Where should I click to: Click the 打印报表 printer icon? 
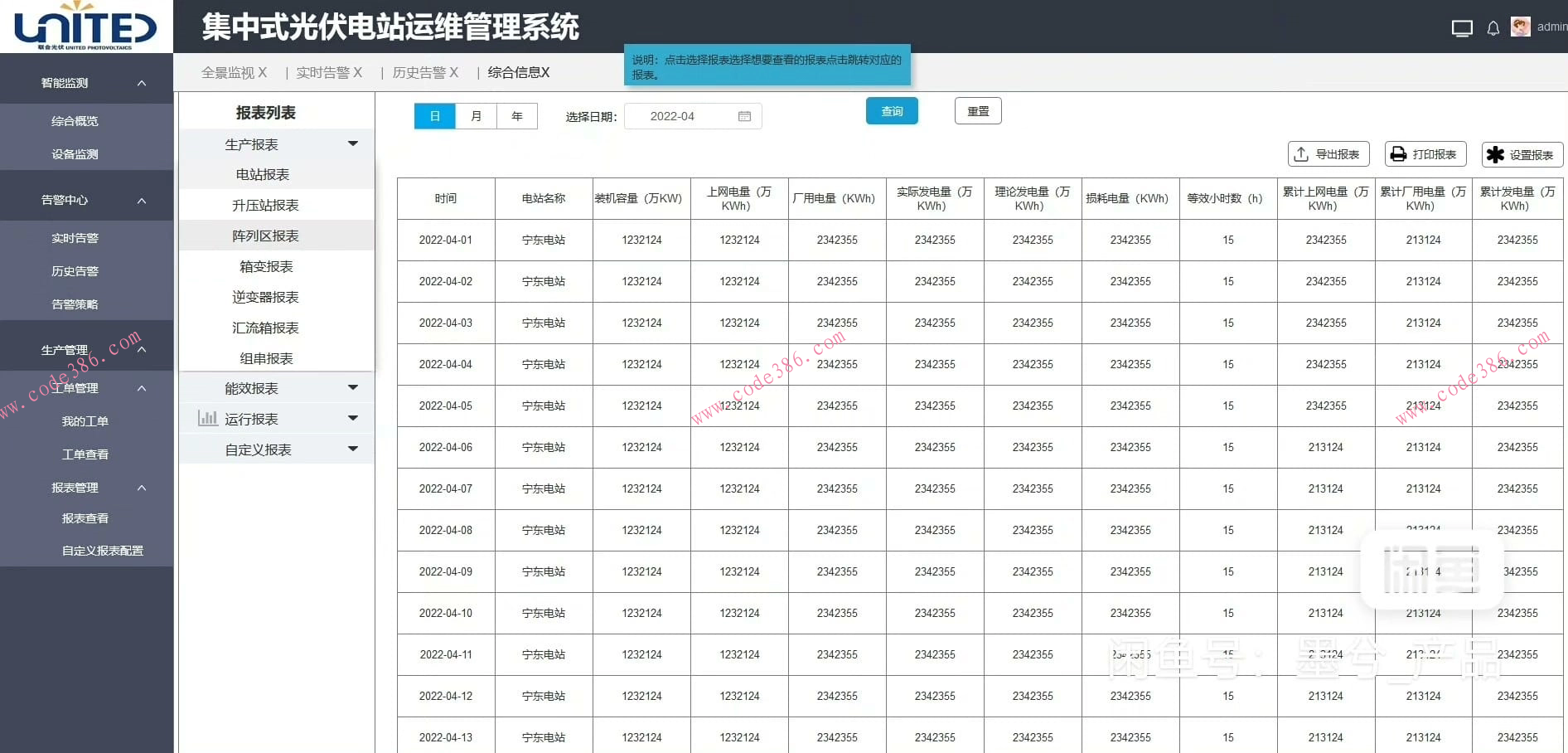1399,153
